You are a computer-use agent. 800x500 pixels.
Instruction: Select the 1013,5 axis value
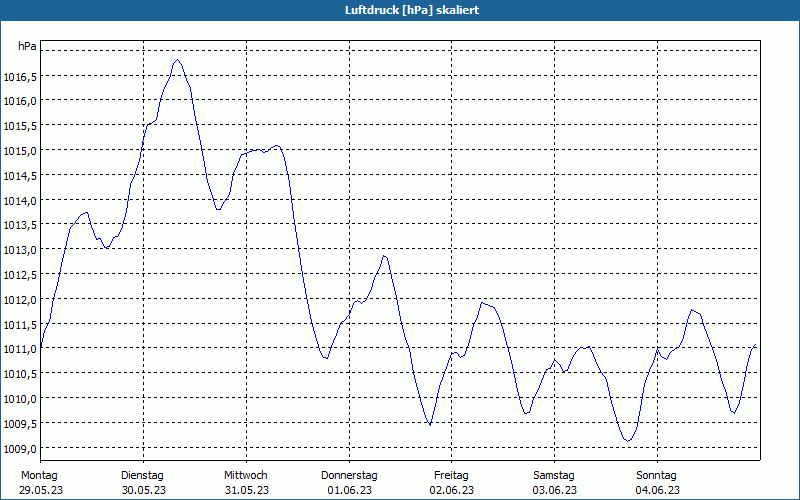coord(20,225)
